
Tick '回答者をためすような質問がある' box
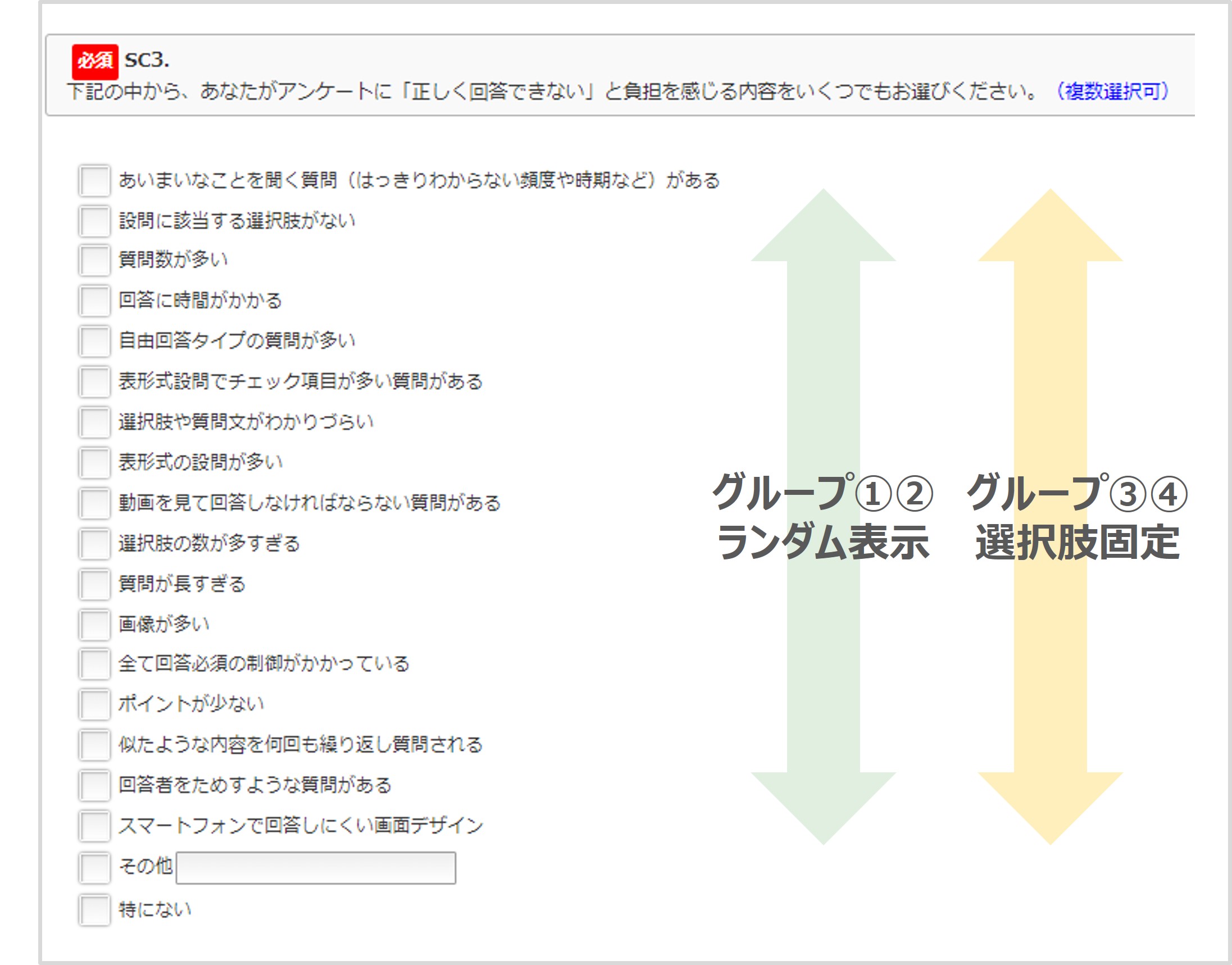pos(94,785)
